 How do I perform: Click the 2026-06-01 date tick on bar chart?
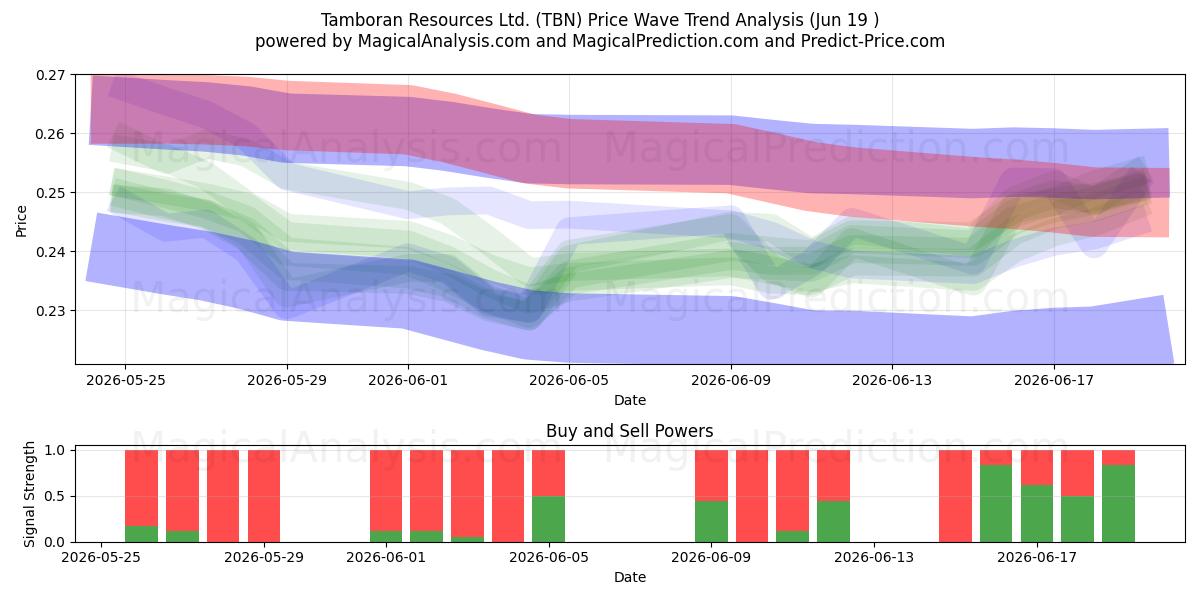[386, 557]
